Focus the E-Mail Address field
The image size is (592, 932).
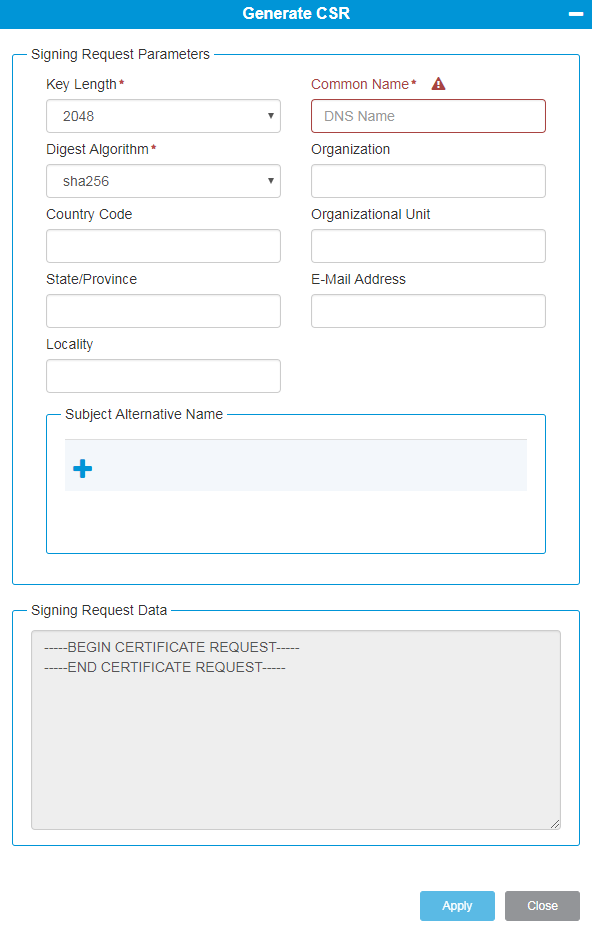pyautogui.click(x=428, y=311)
